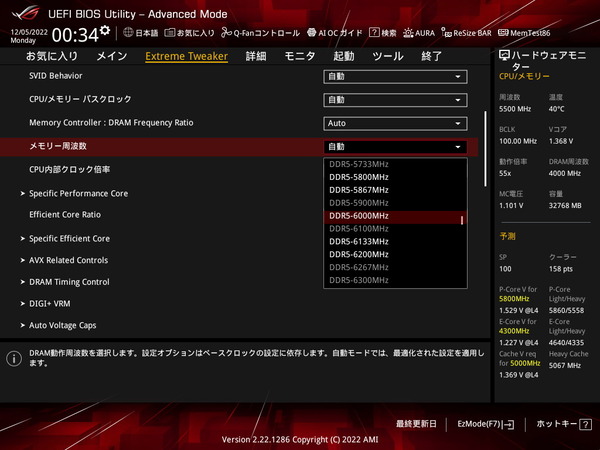Viewport: 600px width, 450px height.
Task: Open Q-Fan control fan icon
Action: (226, 33)
